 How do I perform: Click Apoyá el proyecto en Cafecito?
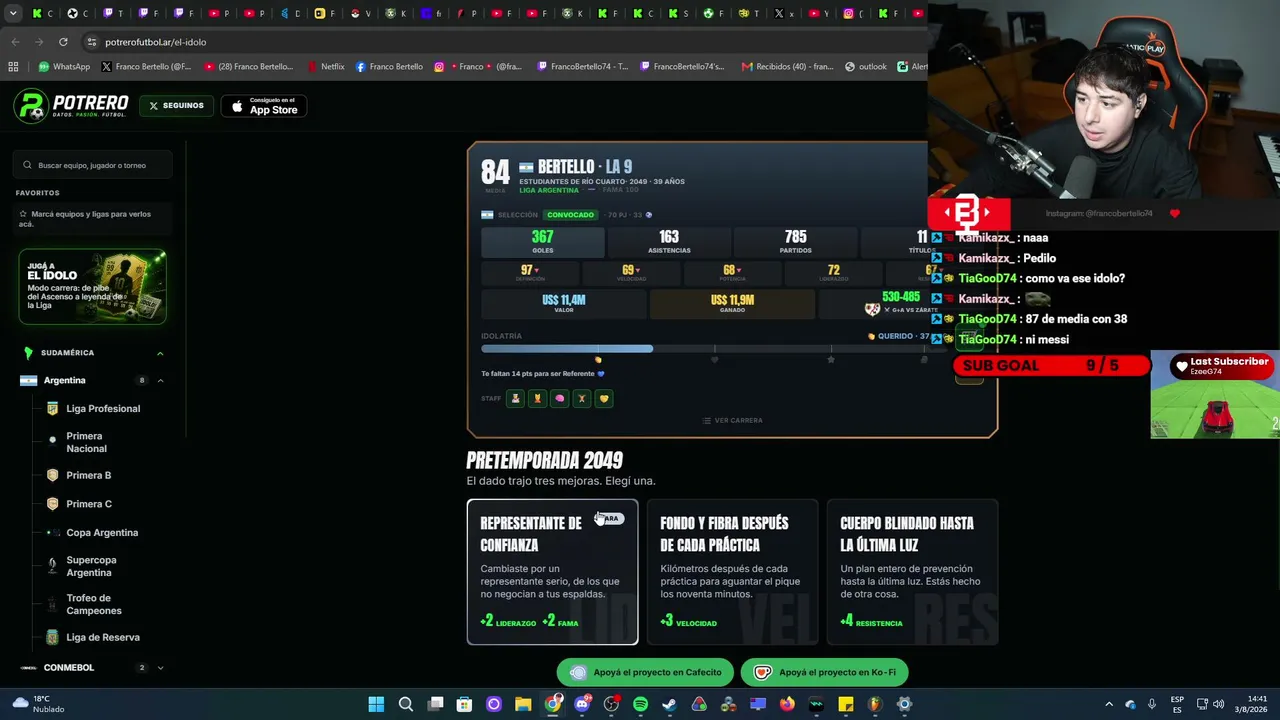(x=645, y=672)
